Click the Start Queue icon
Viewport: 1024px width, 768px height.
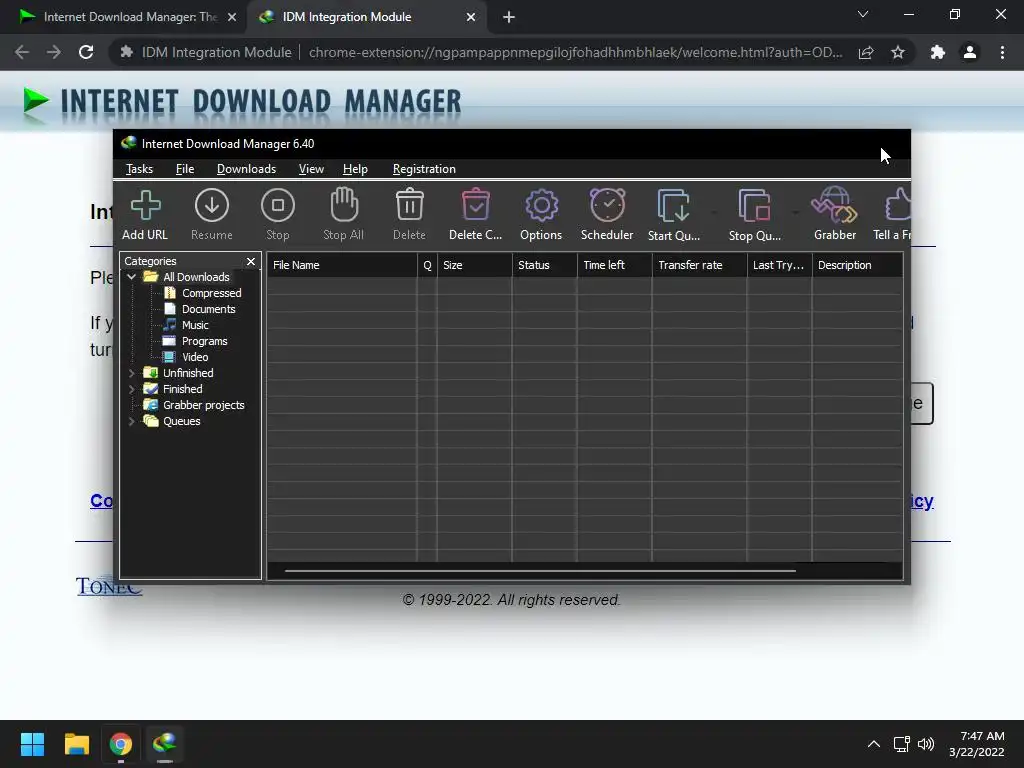pos(673,206)
